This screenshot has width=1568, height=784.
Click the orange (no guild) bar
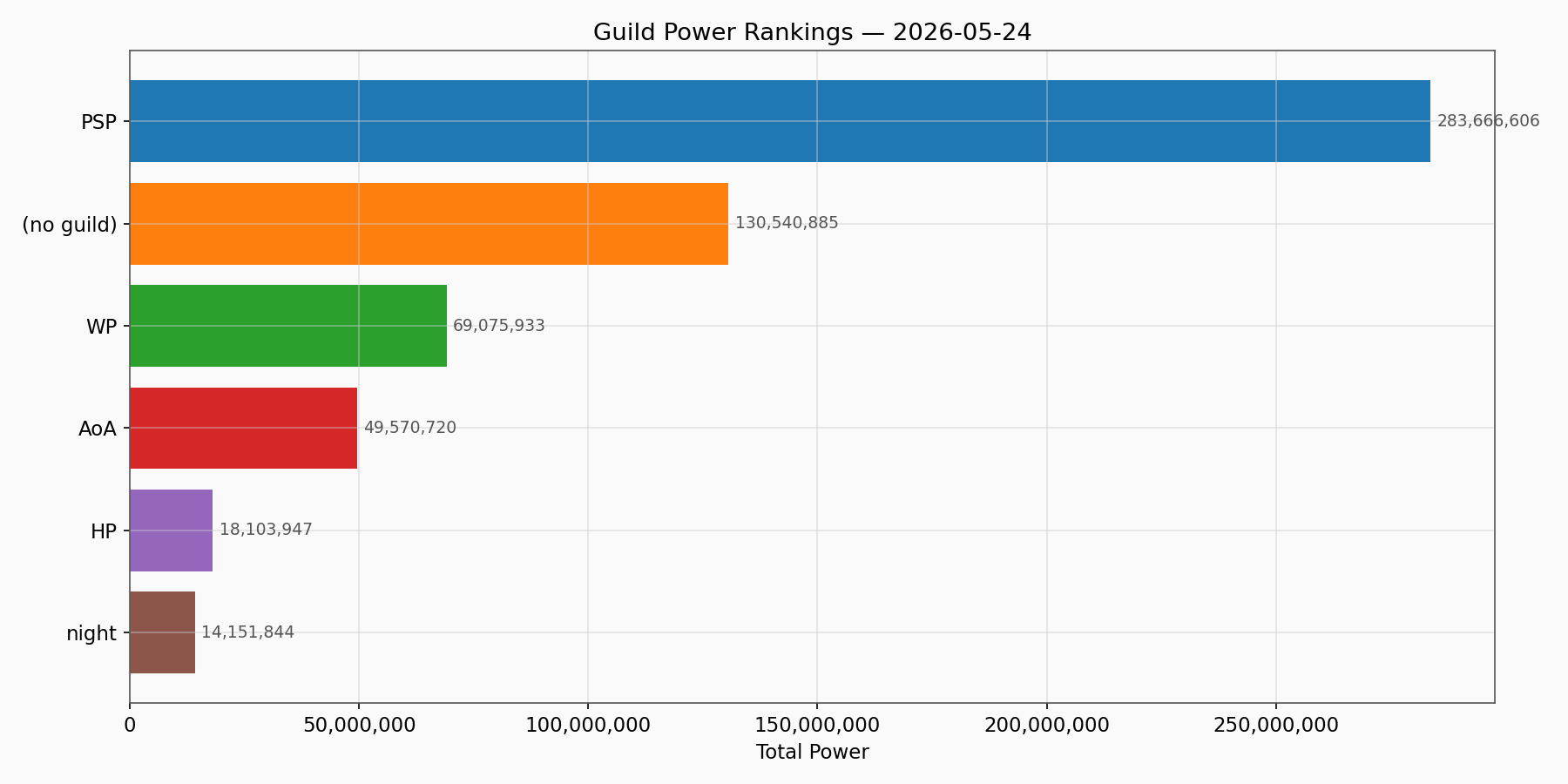(x=429, y=224)
